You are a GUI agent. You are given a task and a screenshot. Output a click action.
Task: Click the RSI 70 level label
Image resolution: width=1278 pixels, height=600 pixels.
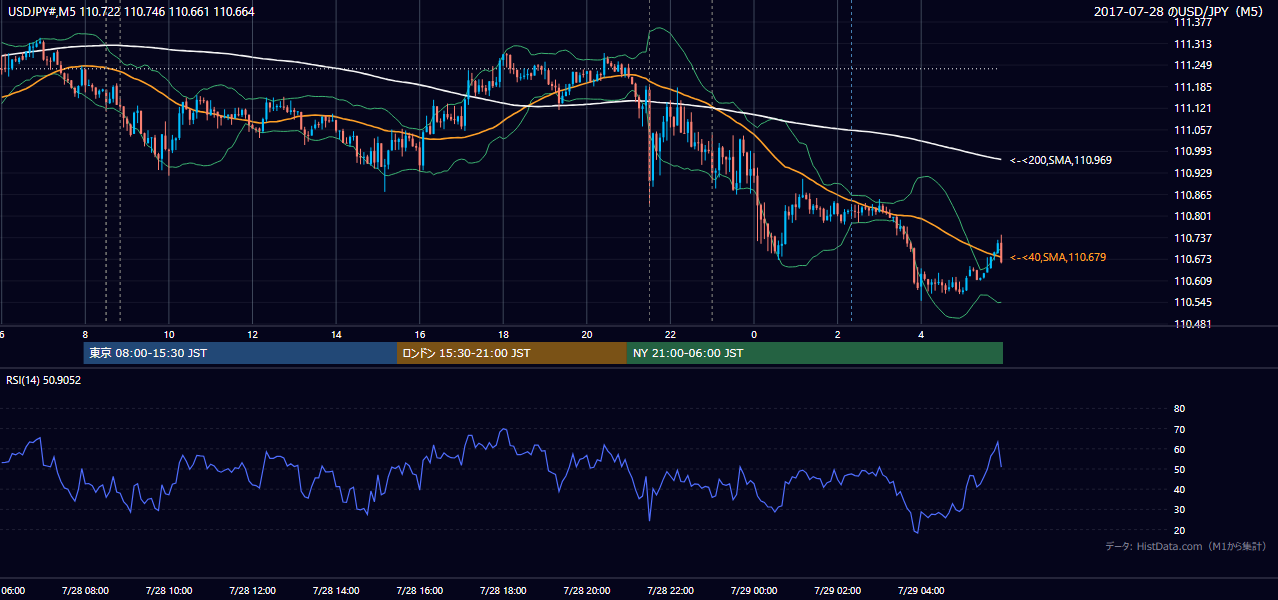tap(1179, 429)
